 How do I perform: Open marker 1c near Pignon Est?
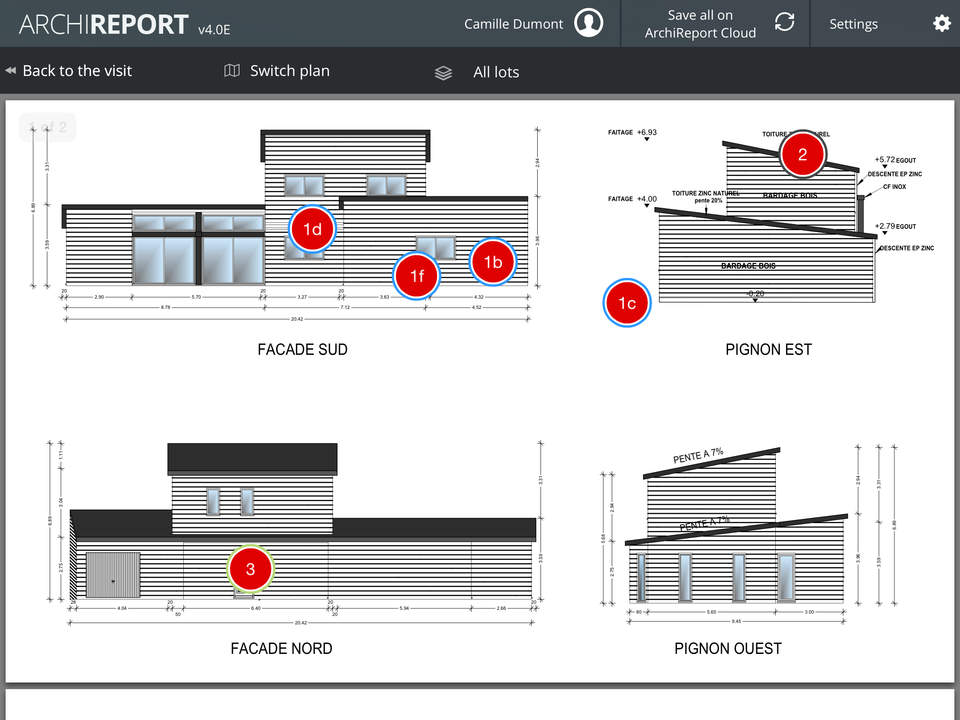[x=627, y=303]
